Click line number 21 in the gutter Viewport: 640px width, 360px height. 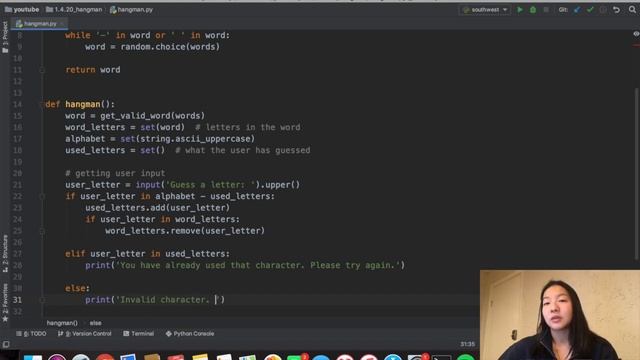tap(17, 185)
